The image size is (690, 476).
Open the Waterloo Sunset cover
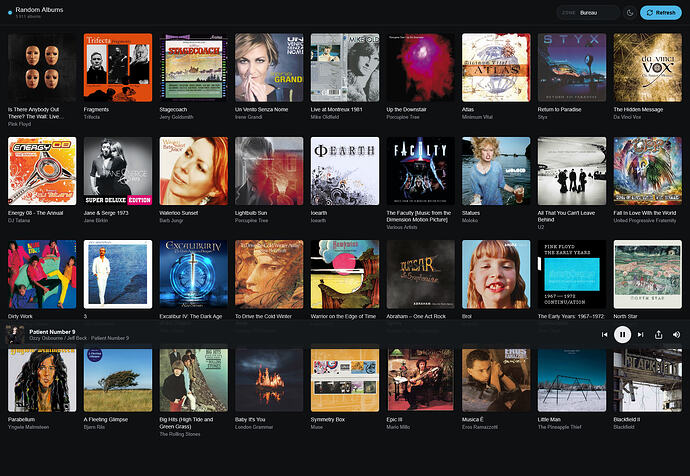(x=194, y=171)
